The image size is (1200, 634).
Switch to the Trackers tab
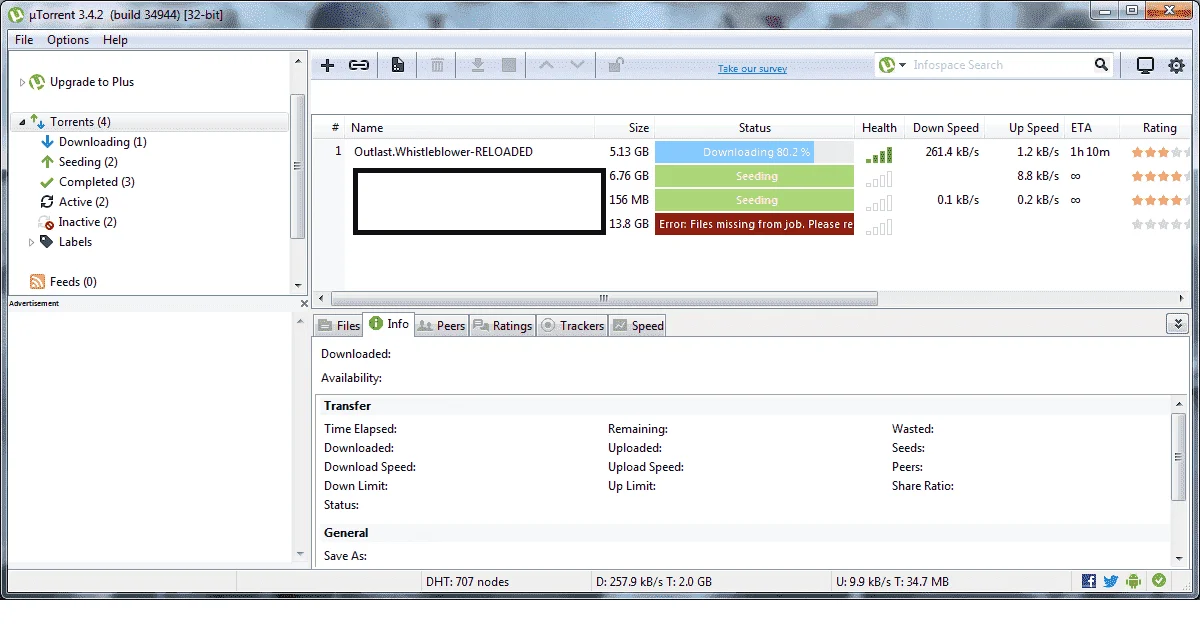pos(572,325)
